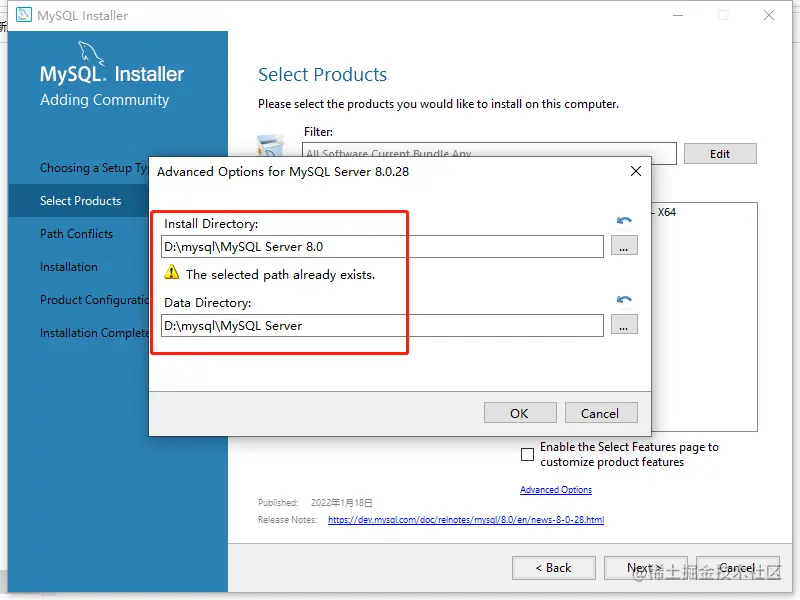Viewport: 800px width, 600px height.
Task: Reset Install Directory with the undo arrow
Action: point(624,221)
